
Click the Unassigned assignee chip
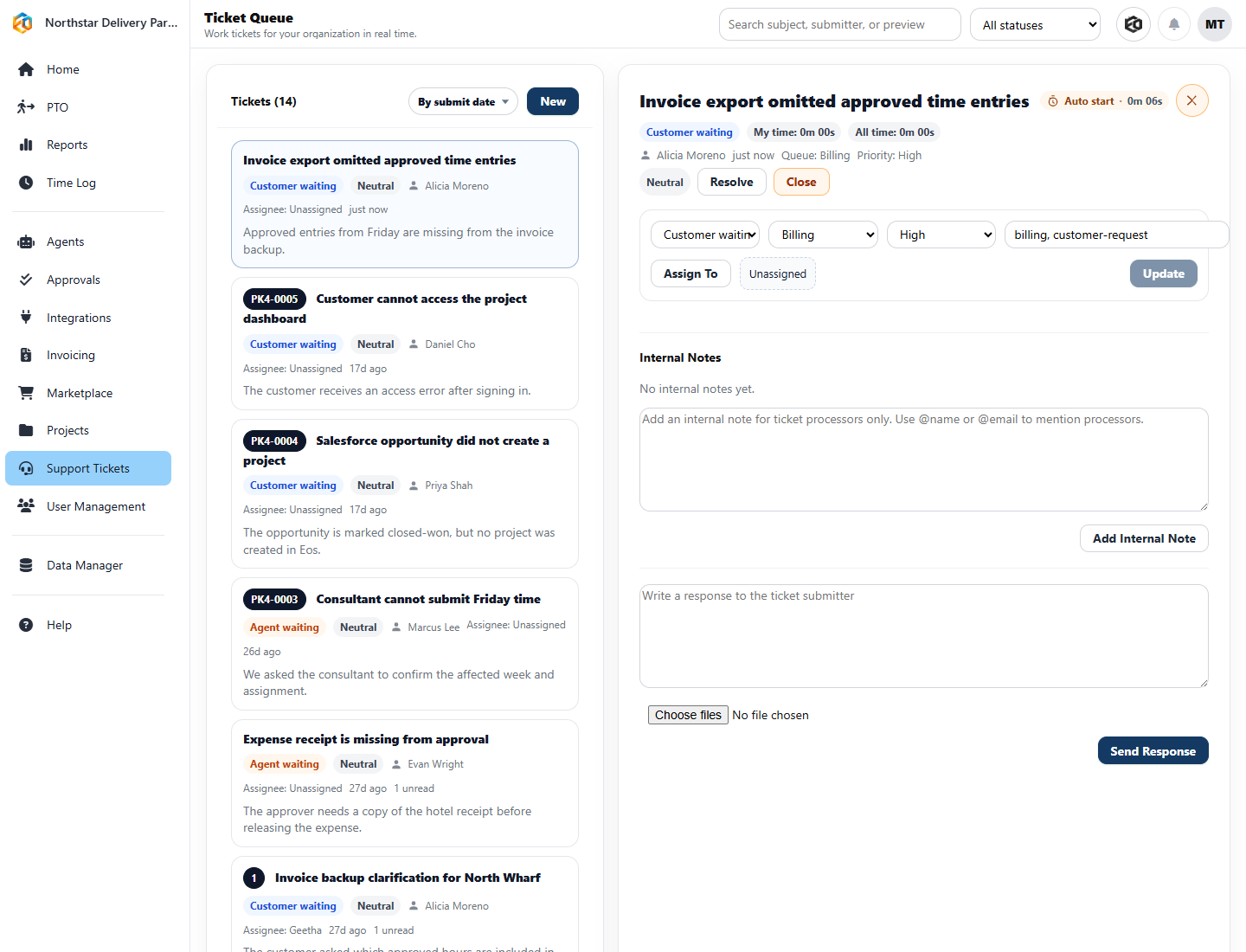pos(778,273)
